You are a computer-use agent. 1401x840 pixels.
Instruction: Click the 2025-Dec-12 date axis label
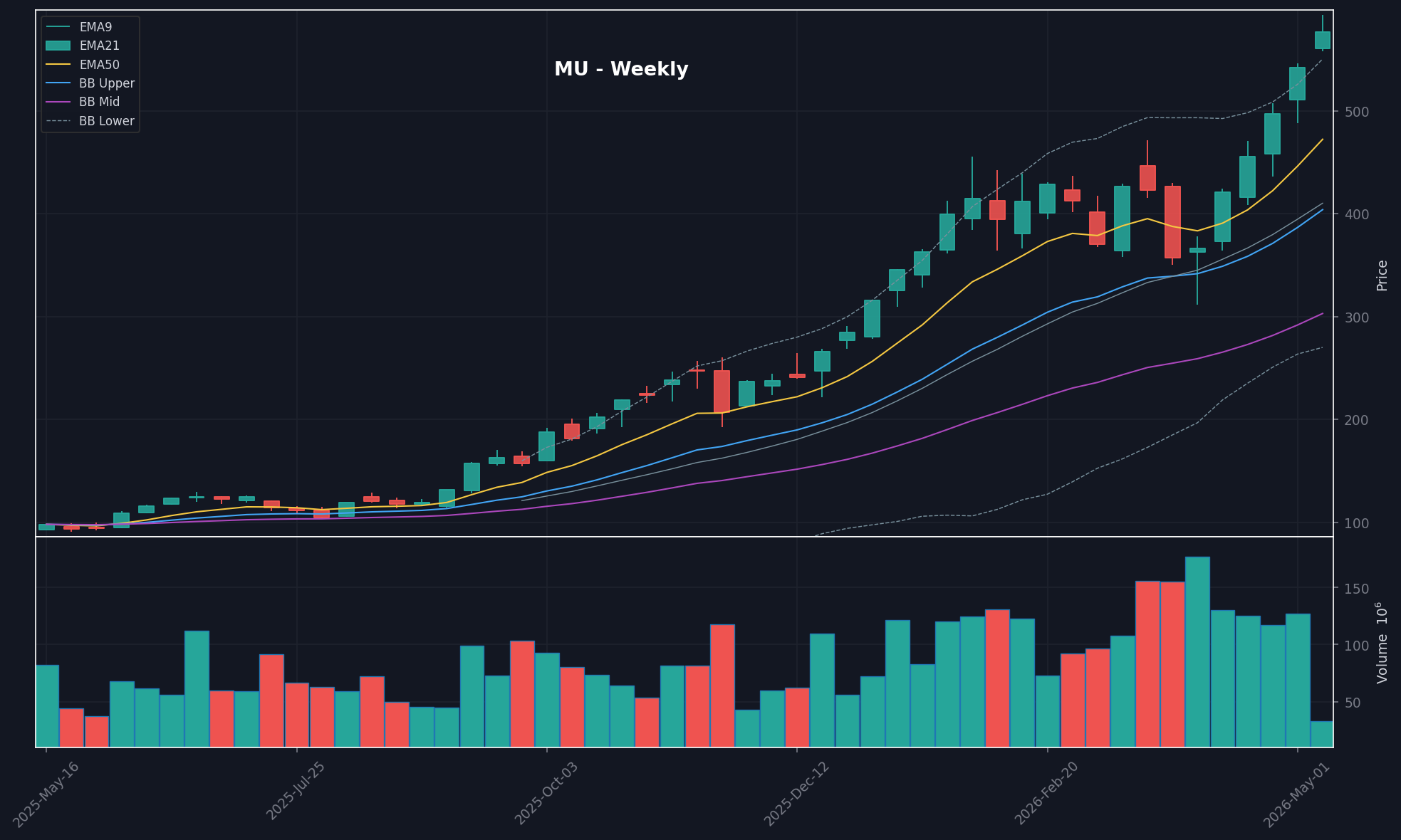pos(796,794)
